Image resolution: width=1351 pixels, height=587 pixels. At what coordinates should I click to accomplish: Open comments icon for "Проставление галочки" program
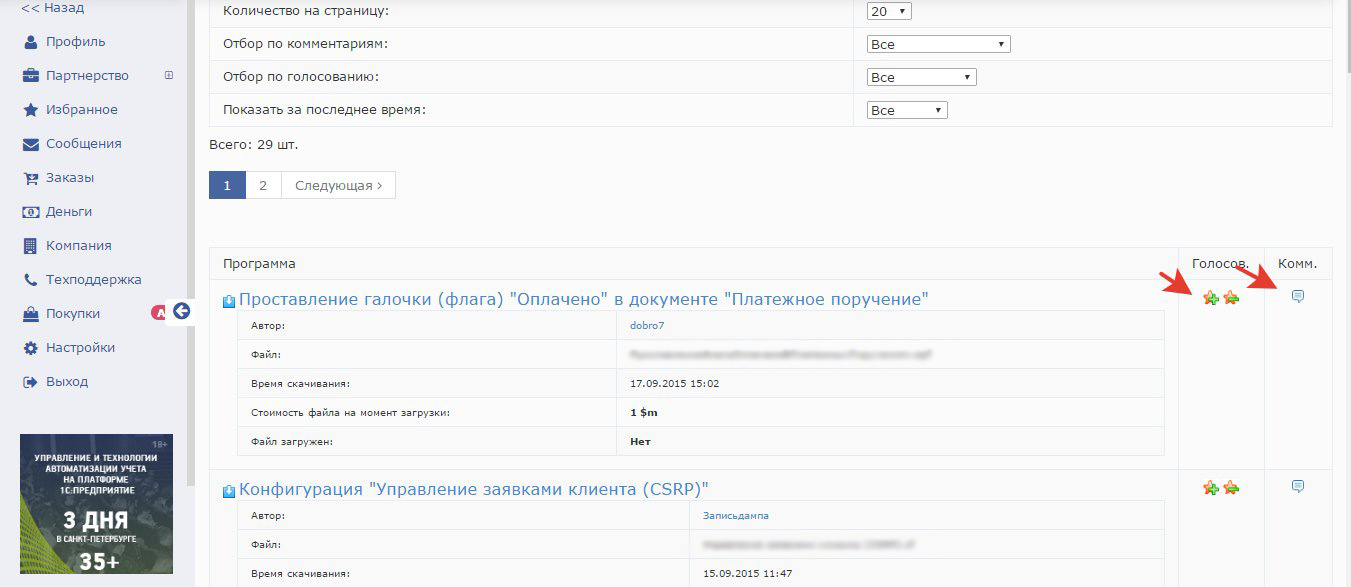pyautogui.click(x=1298, y=296)
